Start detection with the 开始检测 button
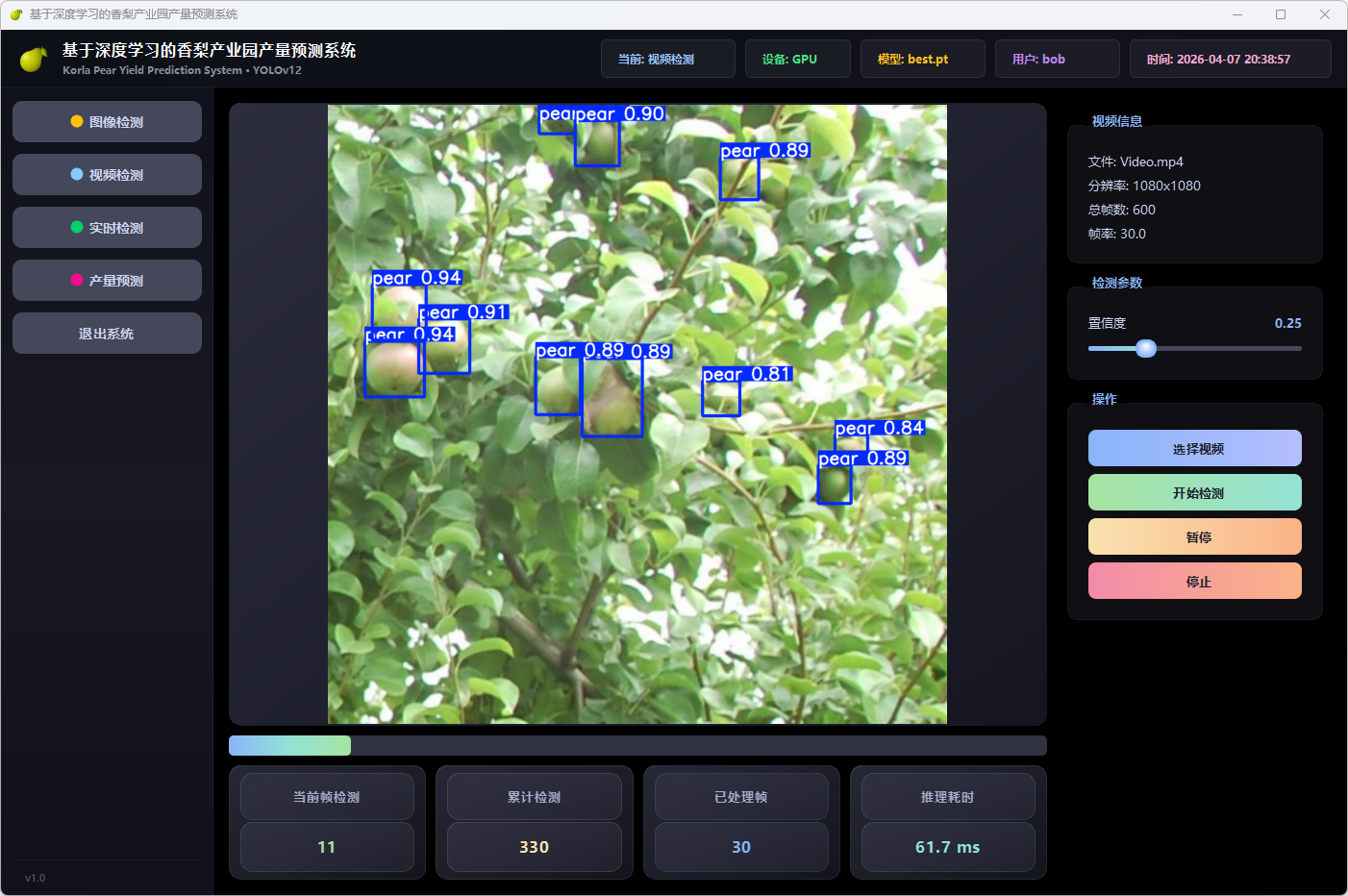This screenshot has height=896, width=1348. pos(1194,493)
